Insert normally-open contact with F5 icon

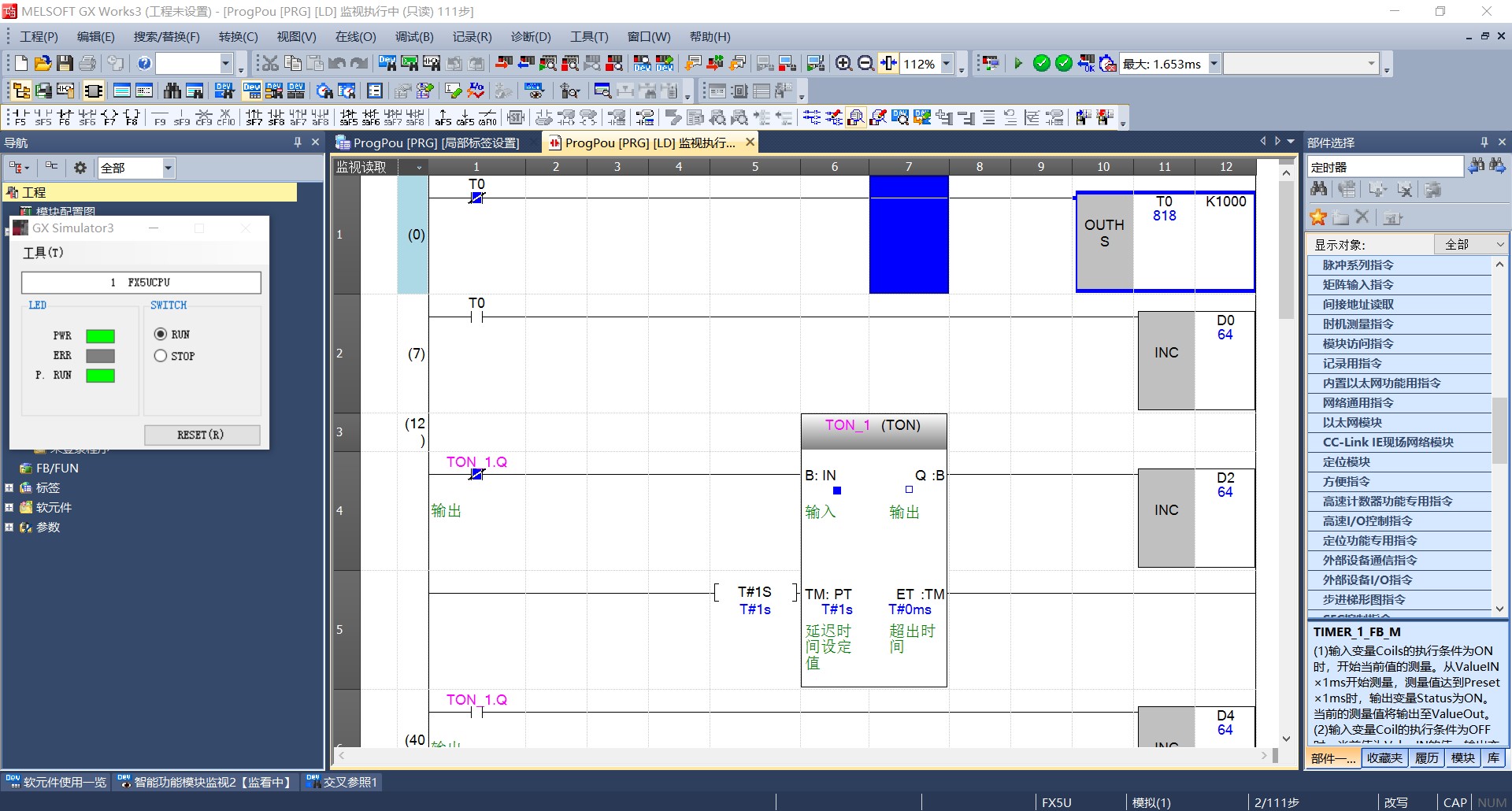tap(20, 118)
